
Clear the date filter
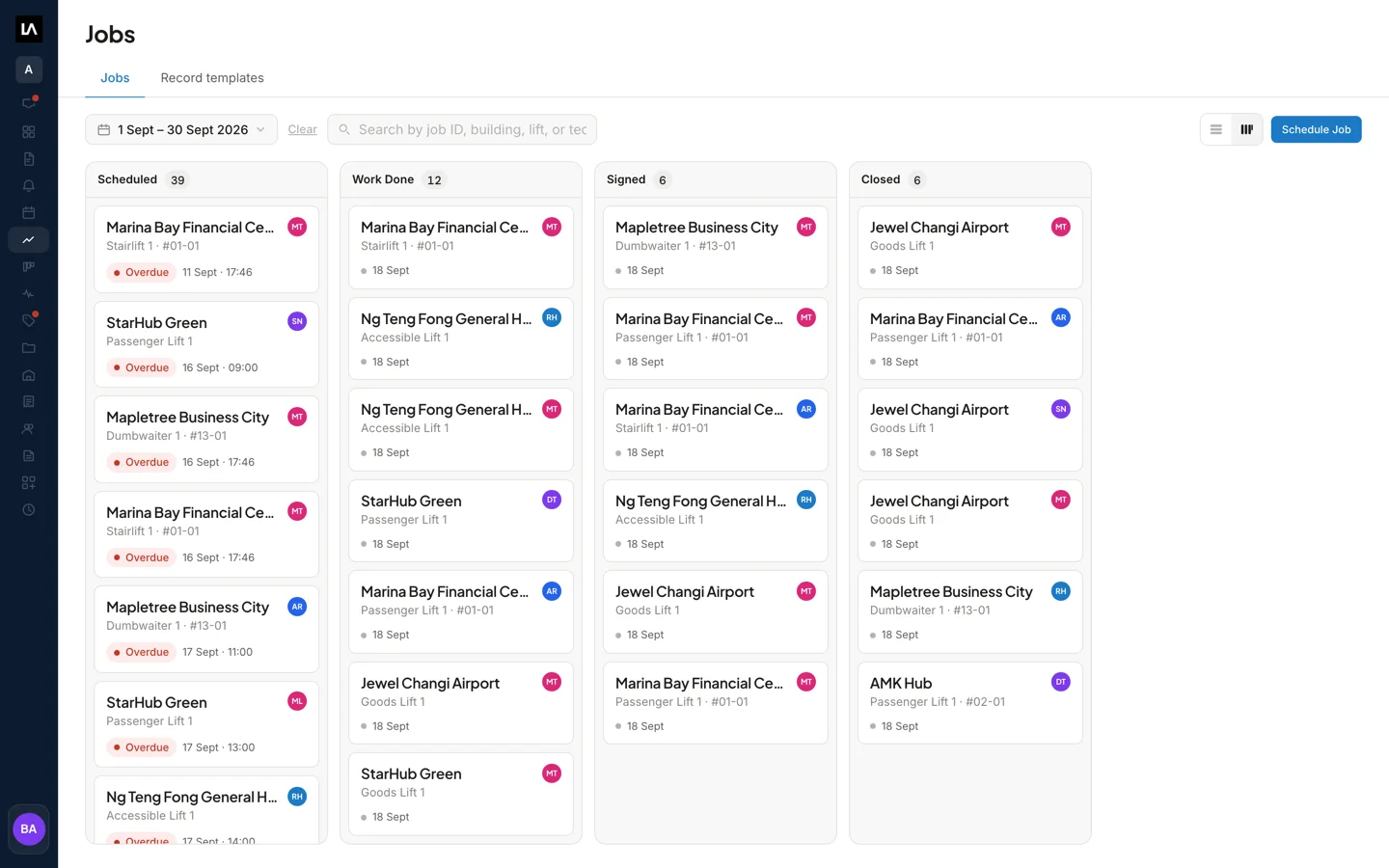[x=302, y=129]
